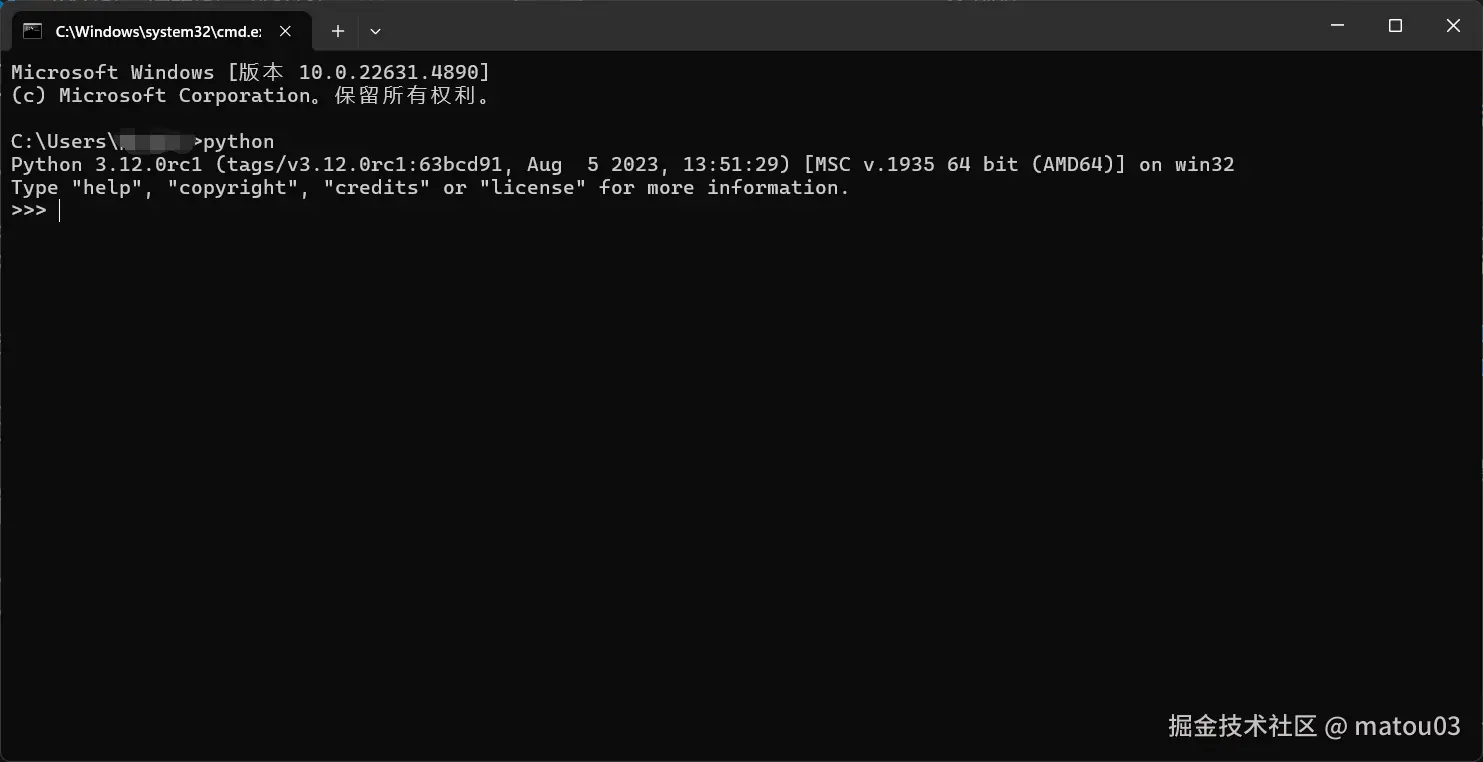Screen dimensions: 1483x762
Task: Open a new tab with the plus icon
Action: click(x=338, y=31)
